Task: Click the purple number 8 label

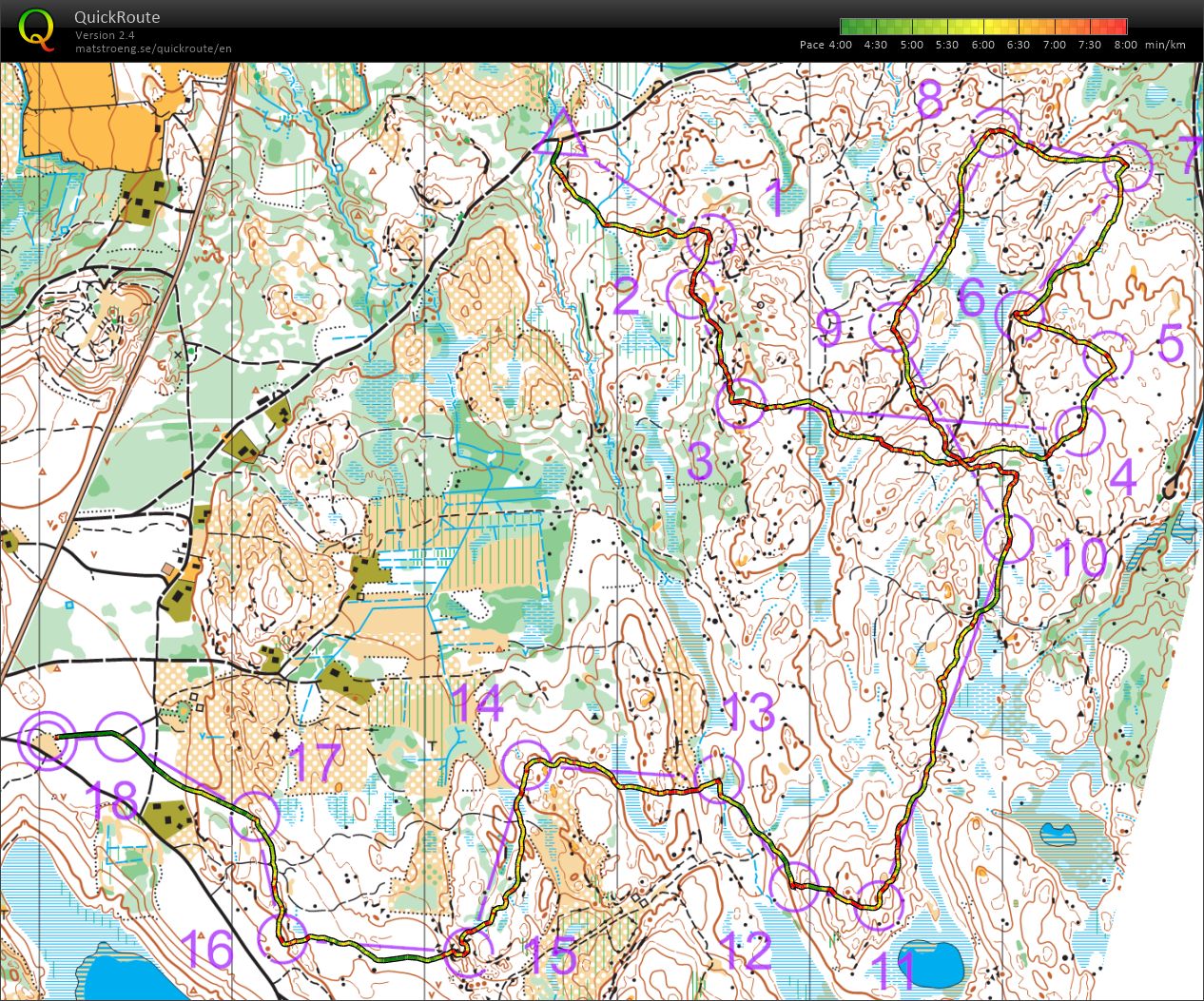Action: (929, 99)
